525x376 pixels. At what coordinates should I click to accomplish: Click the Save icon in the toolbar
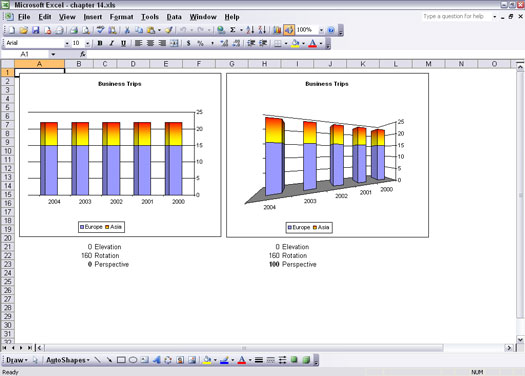(35, 30)
